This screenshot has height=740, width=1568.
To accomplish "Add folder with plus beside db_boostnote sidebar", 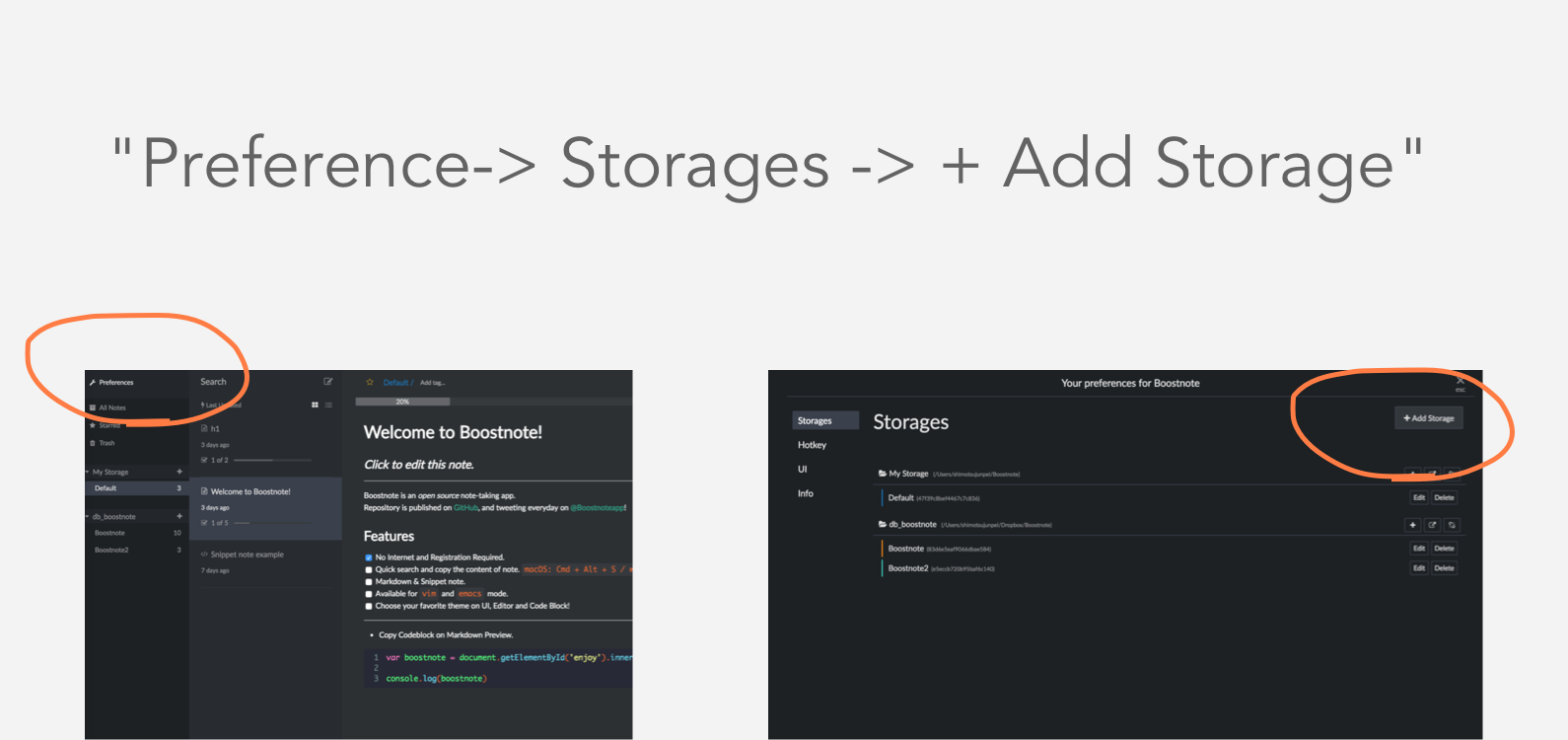I will 179,516.
